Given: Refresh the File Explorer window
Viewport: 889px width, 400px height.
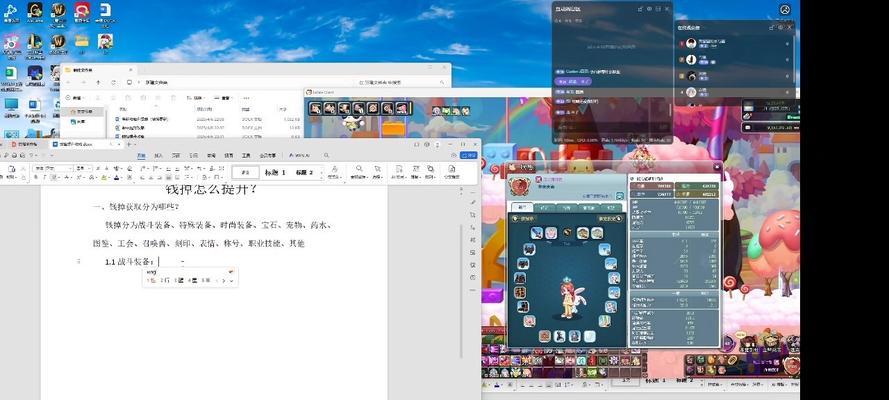Looking at the screenshot, I should click(114, 82).
